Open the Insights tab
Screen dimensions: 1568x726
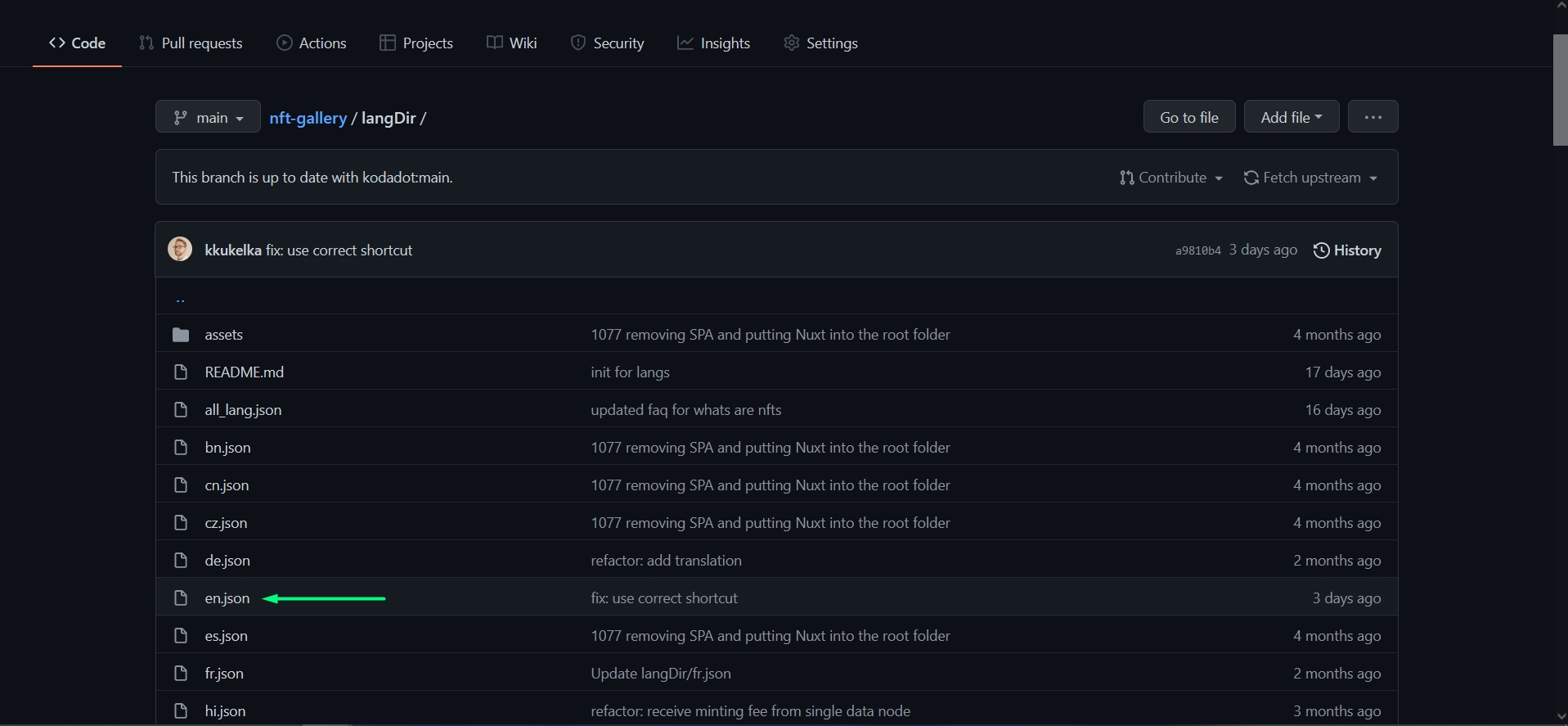point(713,43)
